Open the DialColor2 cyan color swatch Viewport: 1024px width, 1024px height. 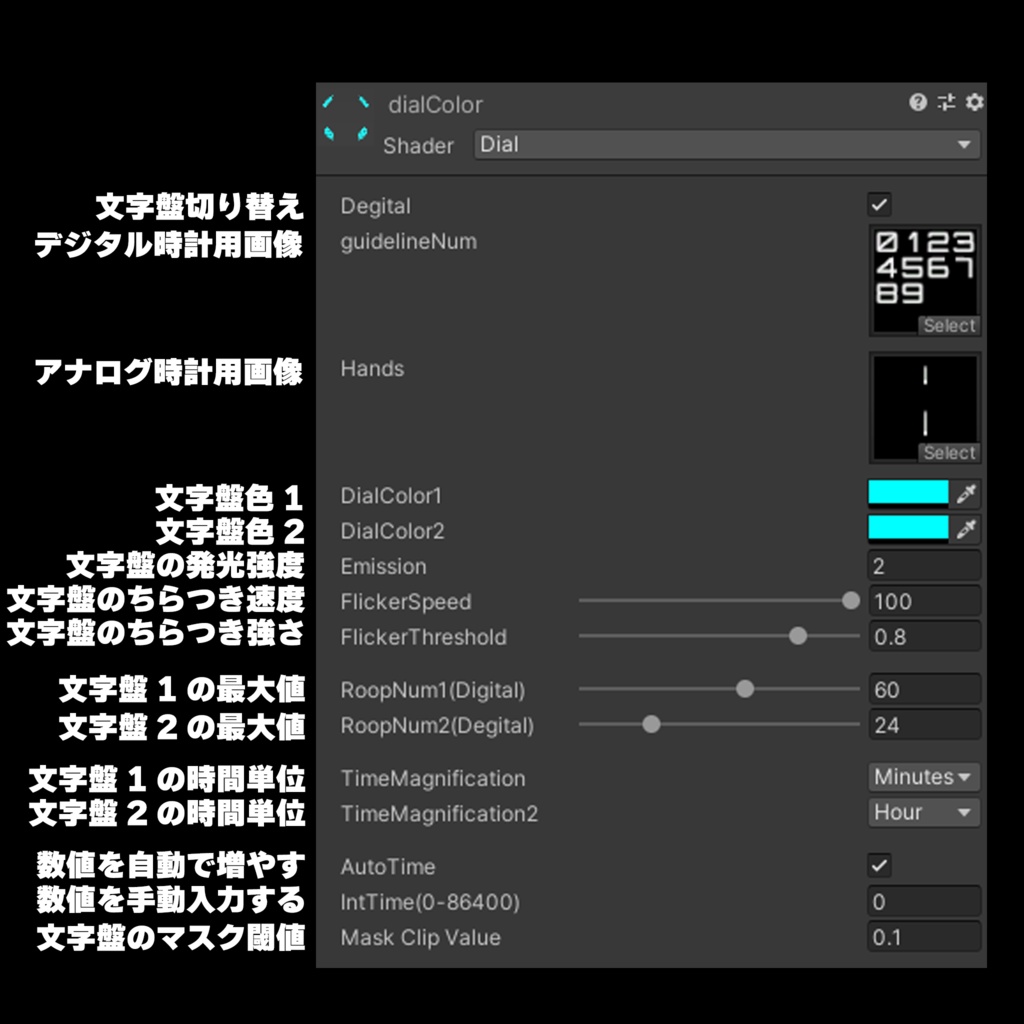[x=908, y=529]
